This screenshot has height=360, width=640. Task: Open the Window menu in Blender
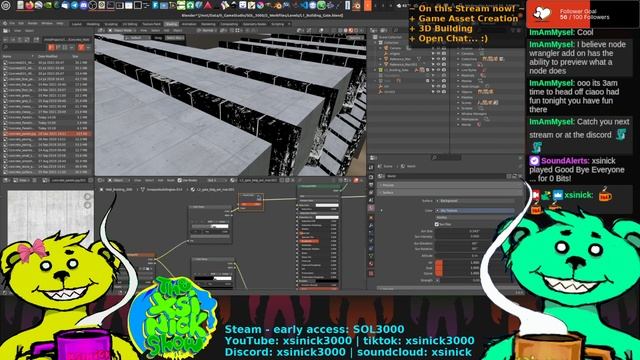point(47,24)
